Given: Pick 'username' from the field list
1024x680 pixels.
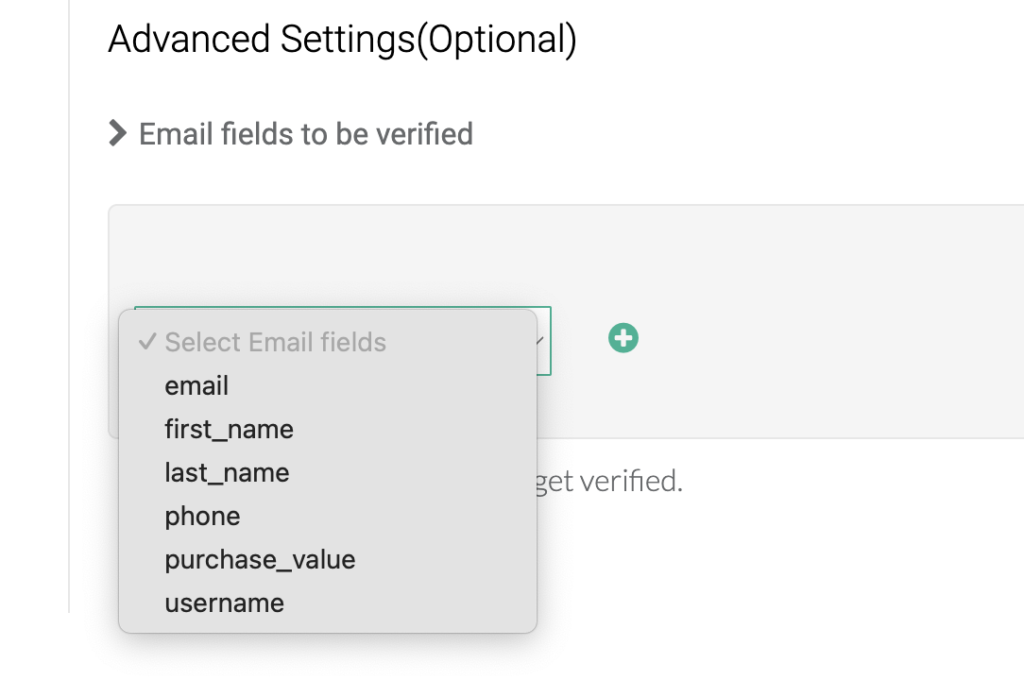Looking at the screenshot, I should [328, 603].
